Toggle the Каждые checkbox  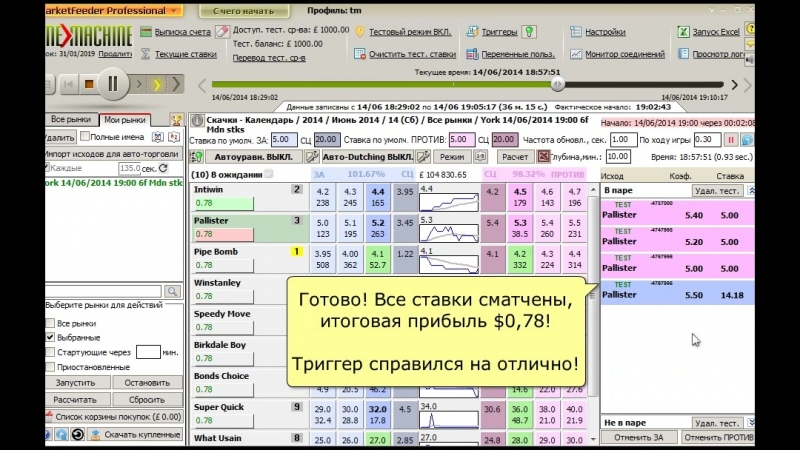tap(47, 167)
